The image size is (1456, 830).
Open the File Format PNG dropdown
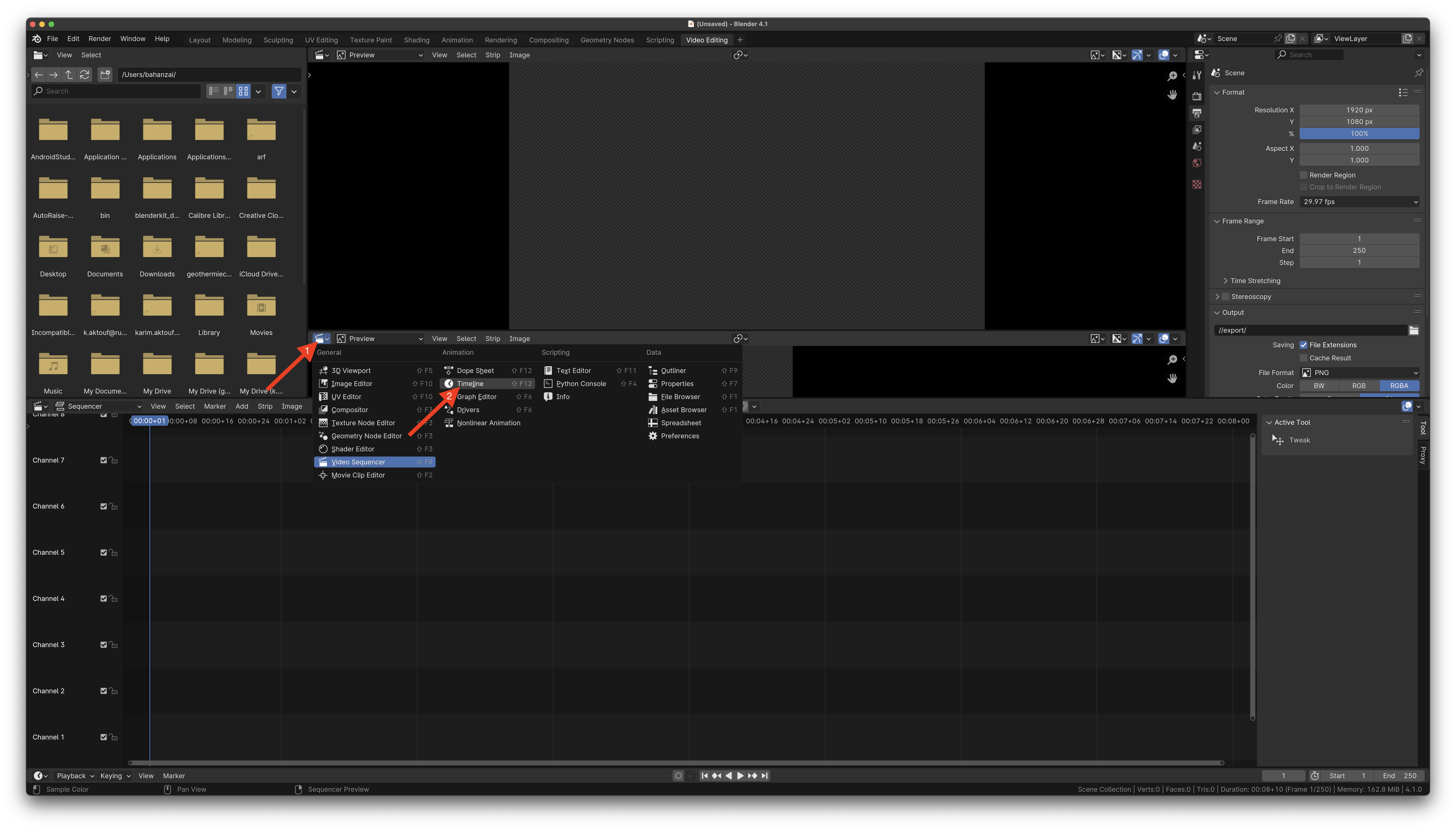1359,373
